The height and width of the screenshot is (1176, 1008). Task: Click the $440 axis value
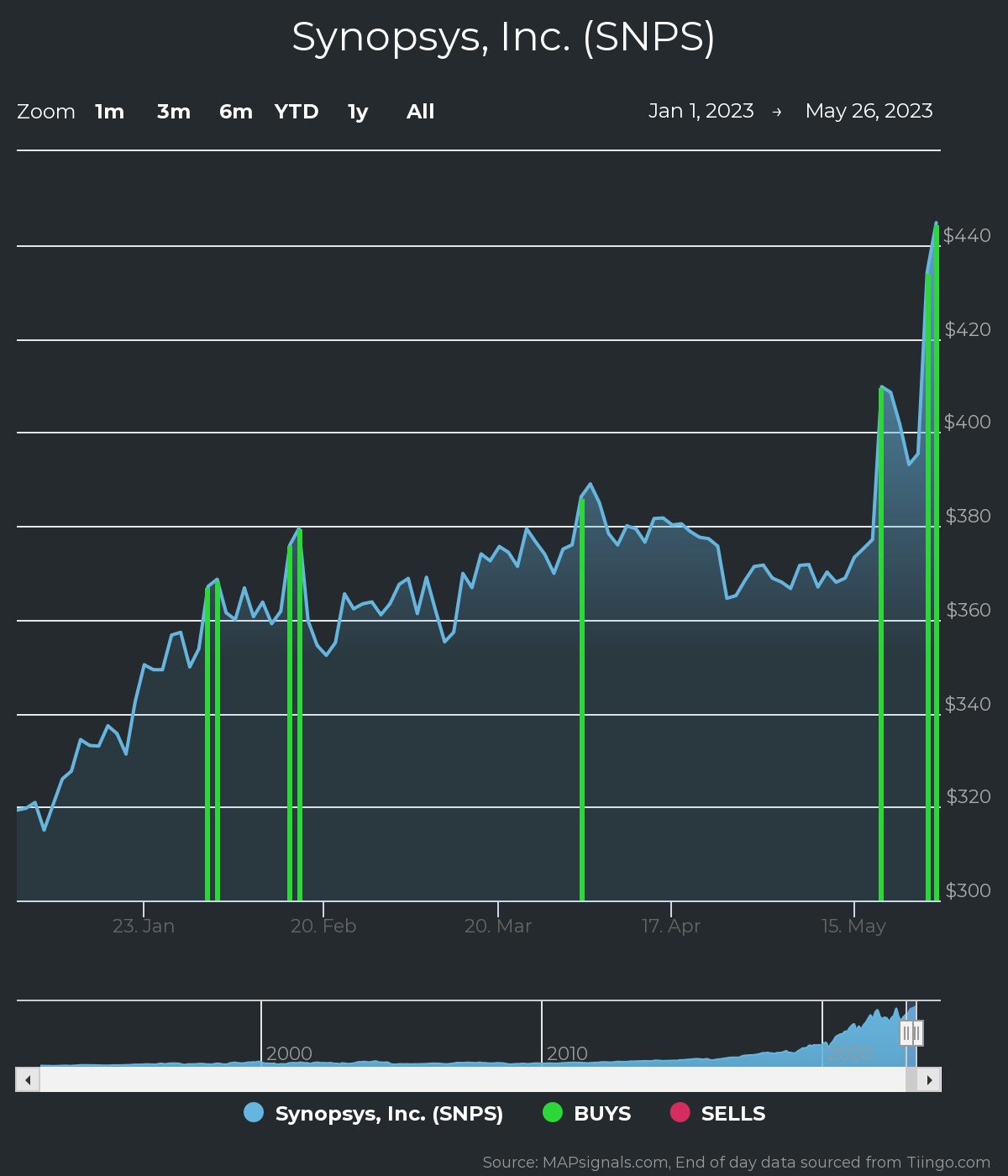967,235
